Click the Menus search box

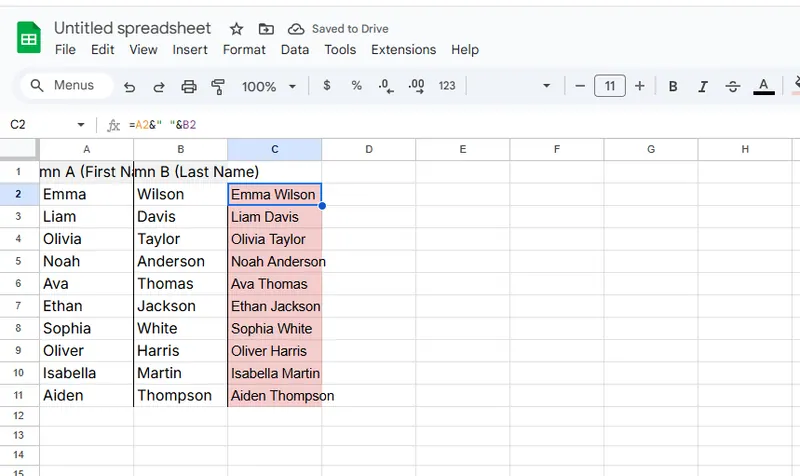coord(64,86)
